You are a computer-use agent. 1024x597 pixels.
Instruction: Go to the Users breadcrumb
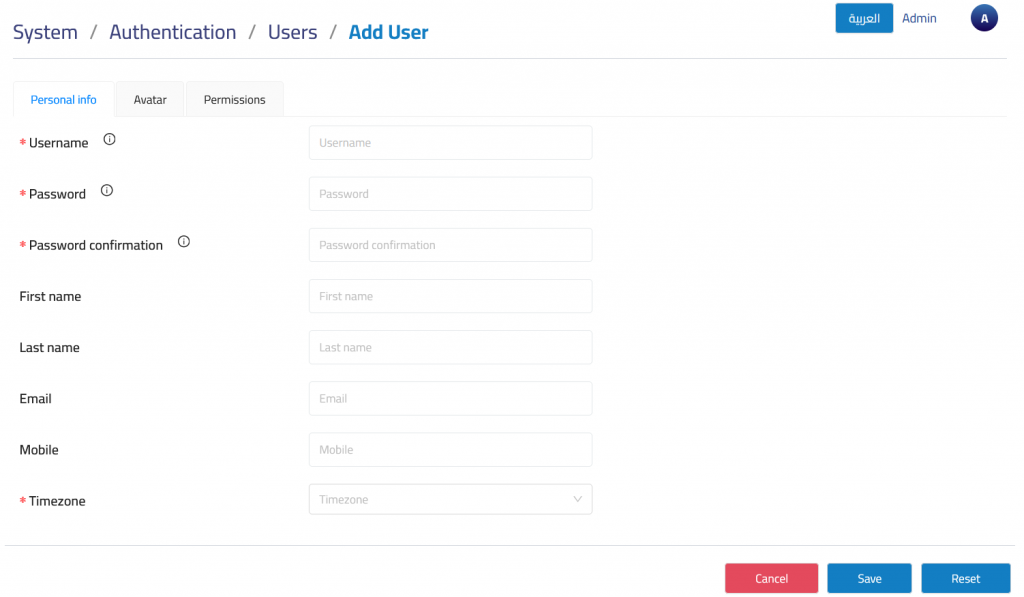coord(292,32)
